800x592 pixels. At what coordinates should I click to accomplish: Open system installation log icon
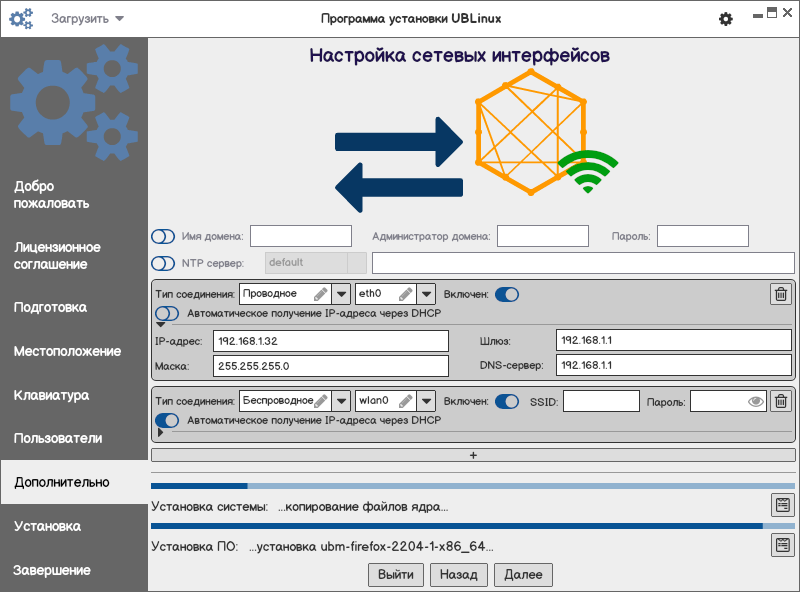[x=783, y=505]
